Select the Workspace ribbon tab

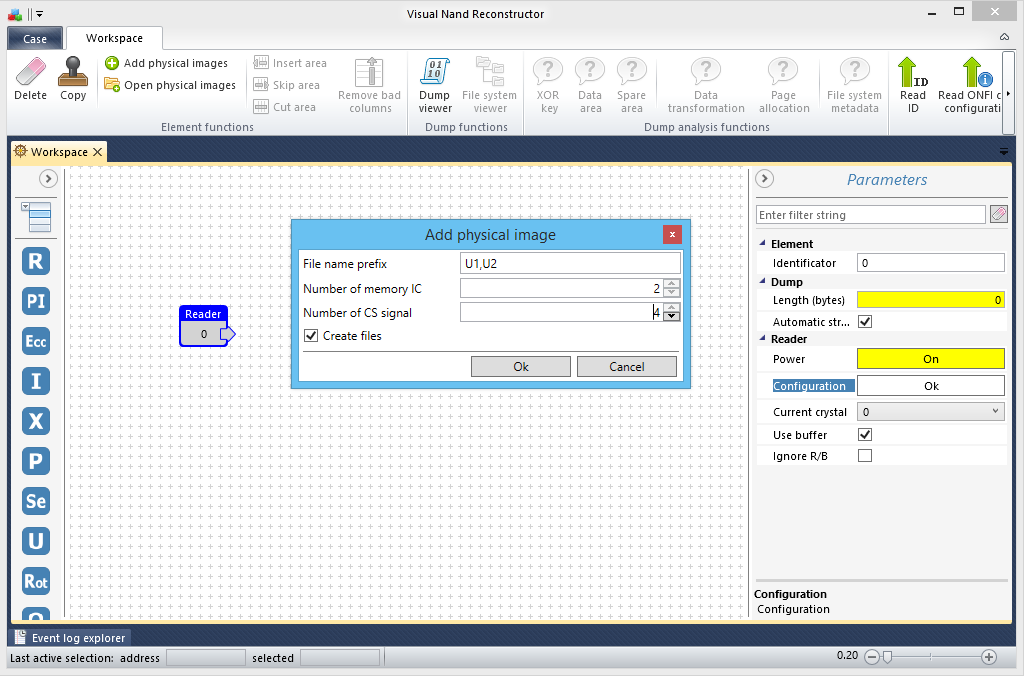point(114,38)
